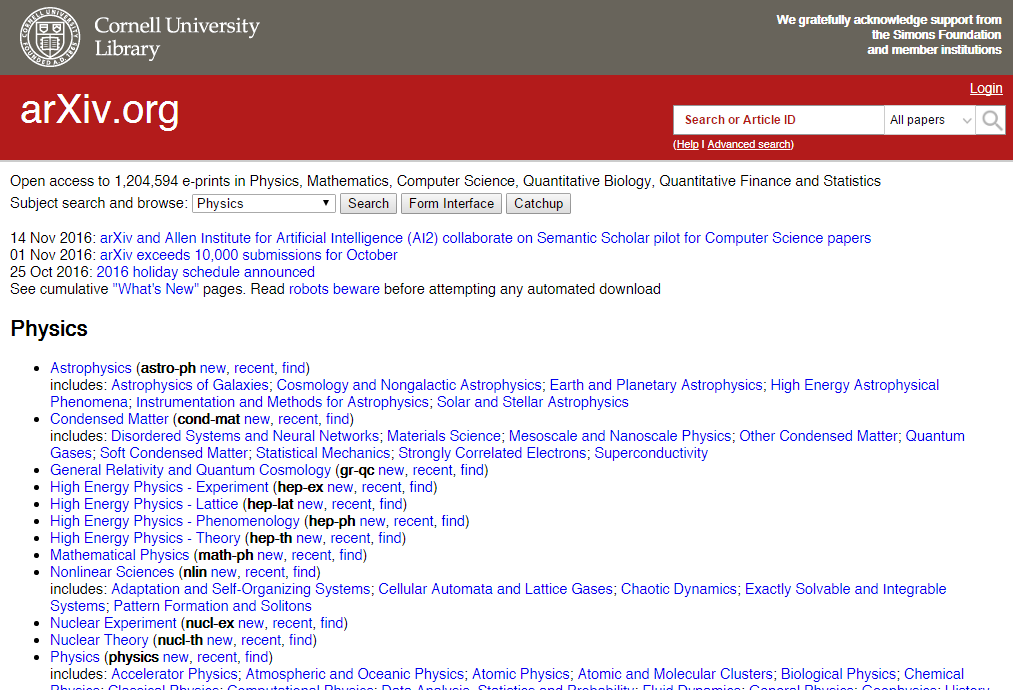
Task: Open 2016 holiday schedule announced link
Action: tap(205, 272)
